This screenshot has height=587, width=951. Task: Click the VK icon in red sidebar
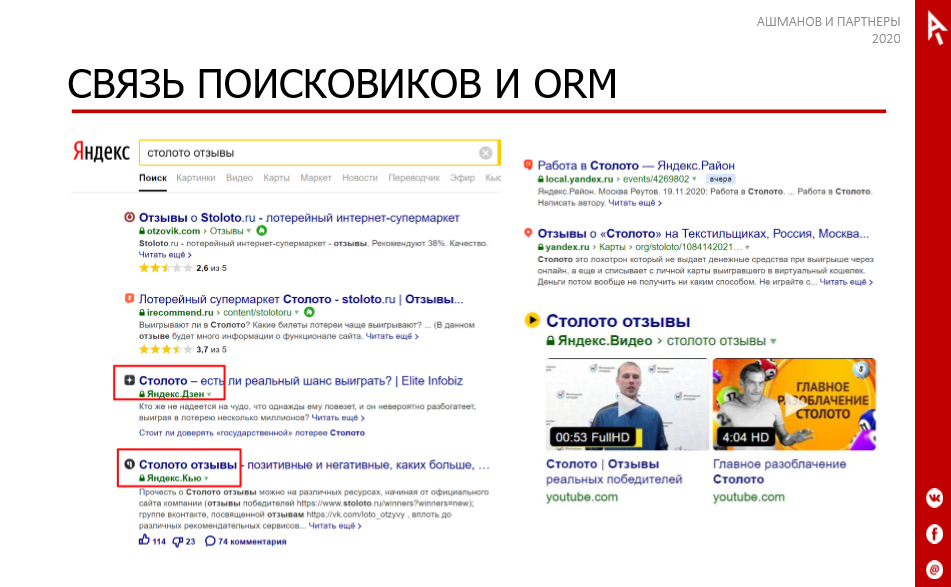(934, 498)
